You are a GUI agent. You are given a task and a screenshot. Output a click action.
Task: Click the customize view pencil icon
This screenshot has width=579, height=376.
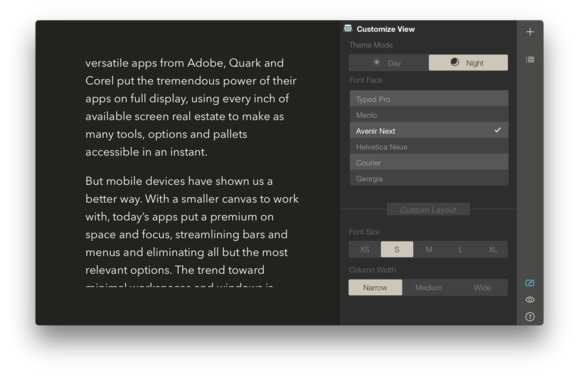[530, 283]
